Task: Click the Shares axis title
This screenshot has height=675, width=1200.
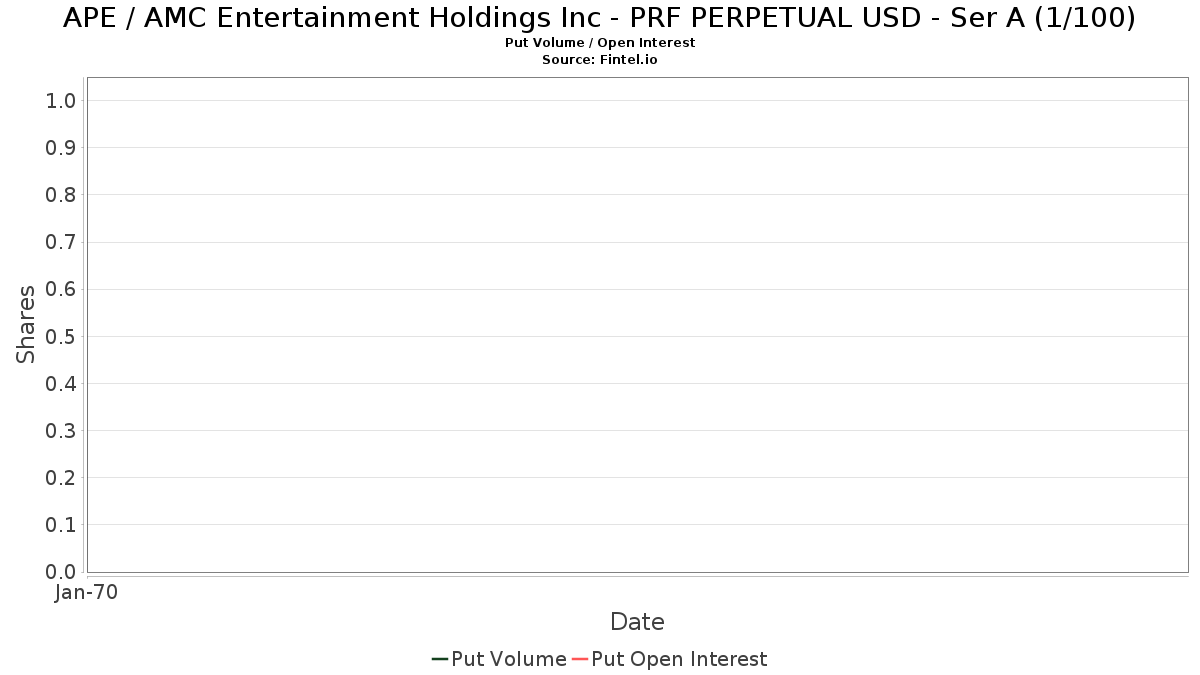Action: pos(26,324)
